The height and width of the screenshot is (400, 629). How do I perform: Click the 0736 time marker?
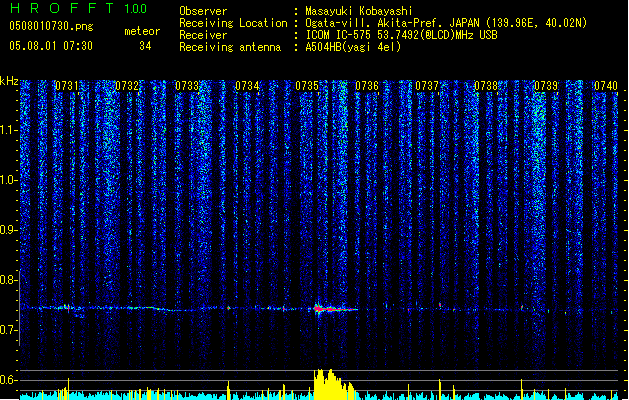(x=367, y=86)
